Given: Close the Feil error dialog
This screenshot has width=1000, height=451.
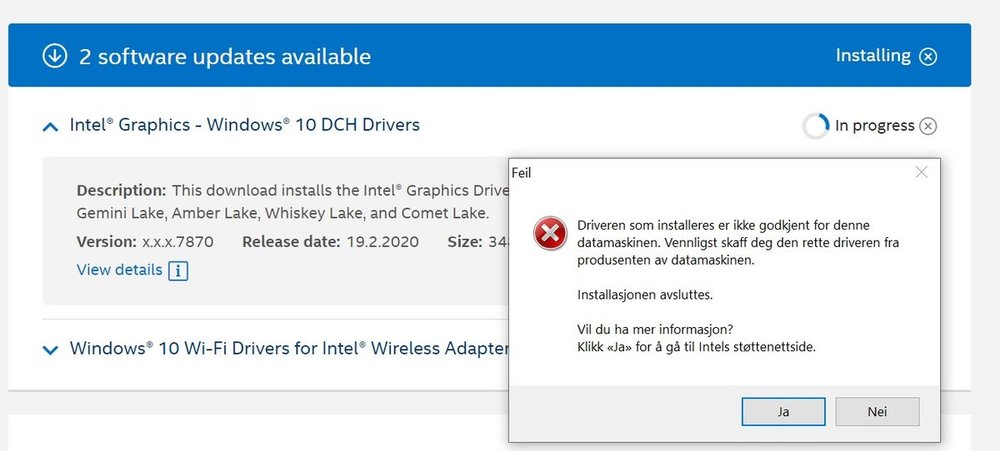Looking at the screenshot, I should 921,172.
